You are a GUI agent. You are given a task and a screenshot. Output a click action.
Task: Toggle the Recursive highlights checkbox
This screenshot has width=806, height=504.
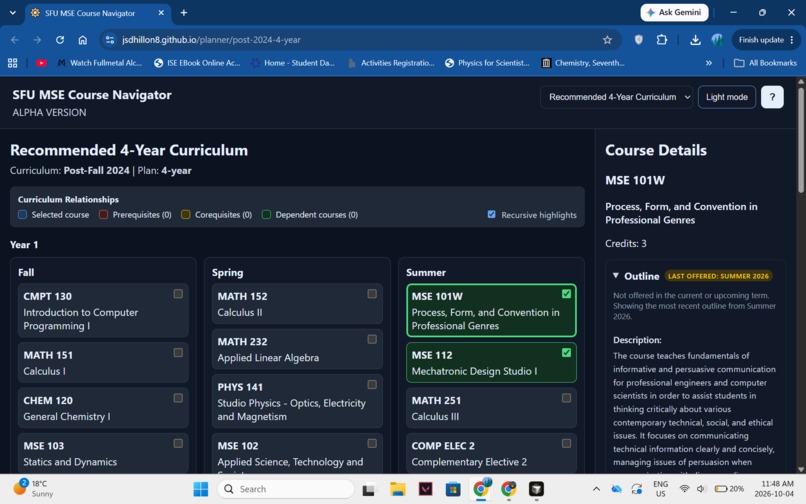pos(491,214)
